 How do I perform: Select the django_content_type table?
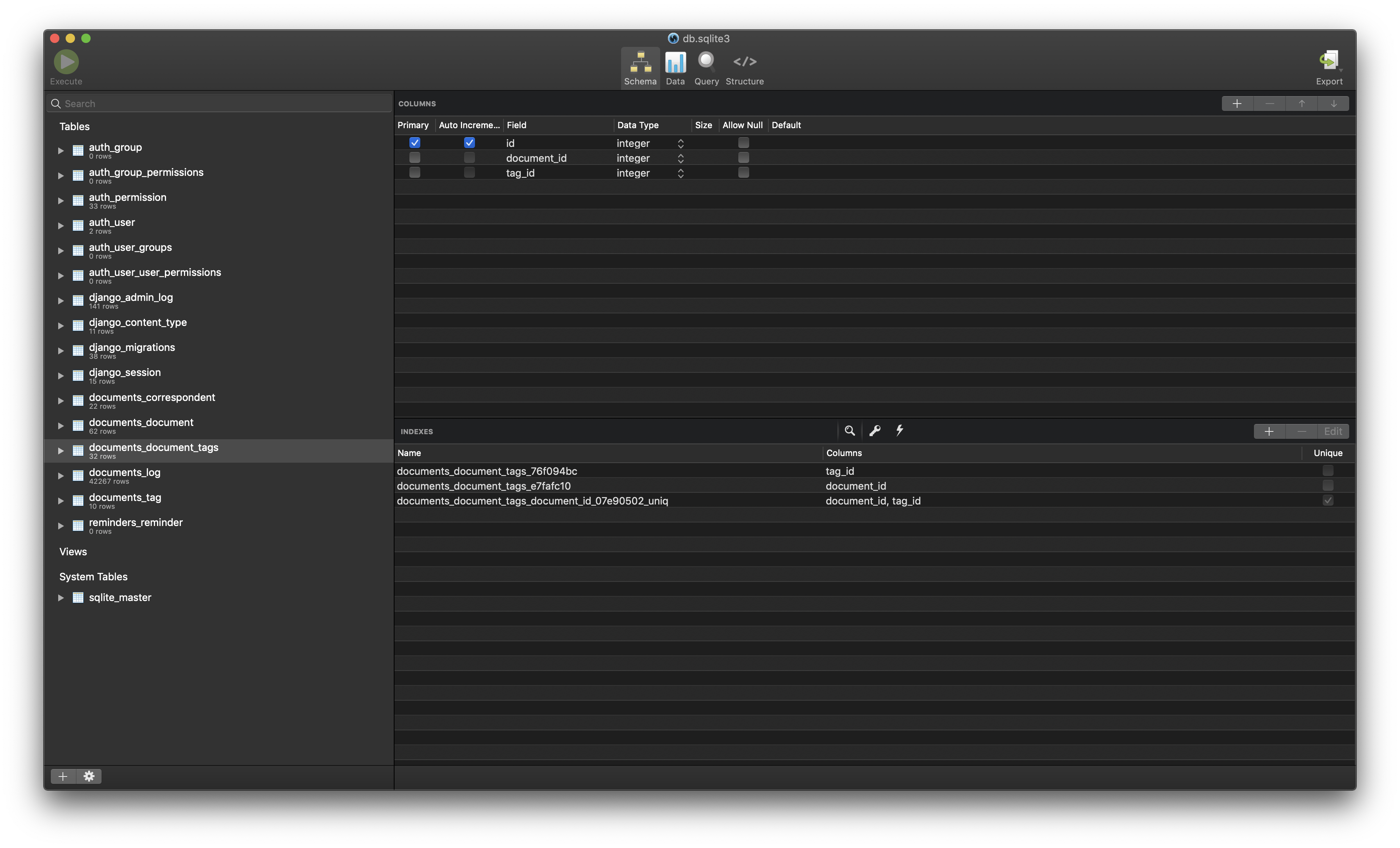point(219,326)
